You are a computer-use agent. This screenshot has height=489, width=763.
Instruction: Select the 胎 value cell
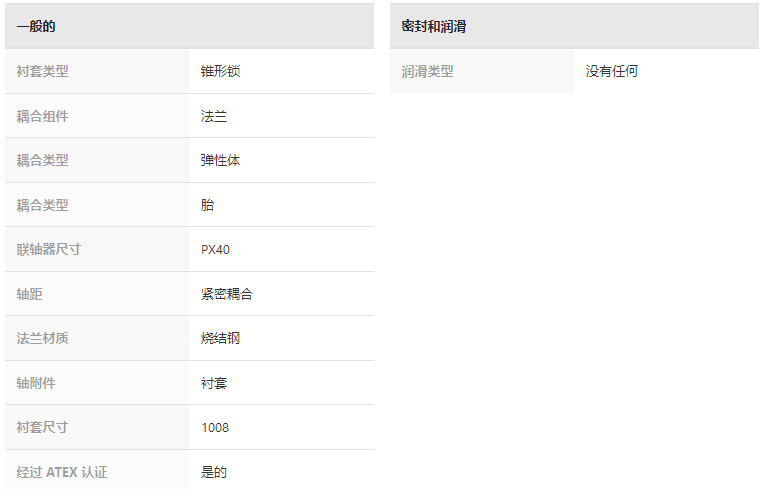click(281, 205)
